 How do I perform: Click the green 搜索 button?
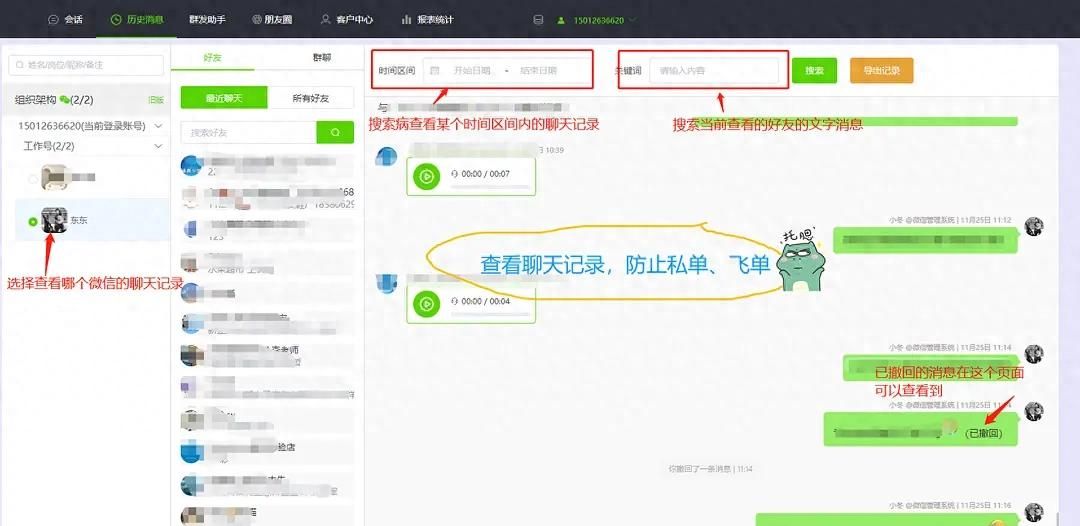(x=814, y=70)
